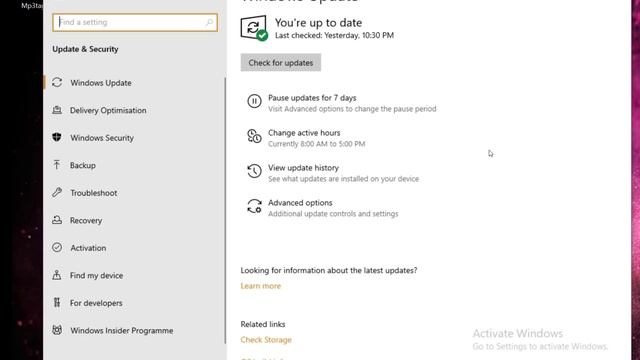
Task: Click the Backup upload arrow icon
Action: [x=57, y=165]
